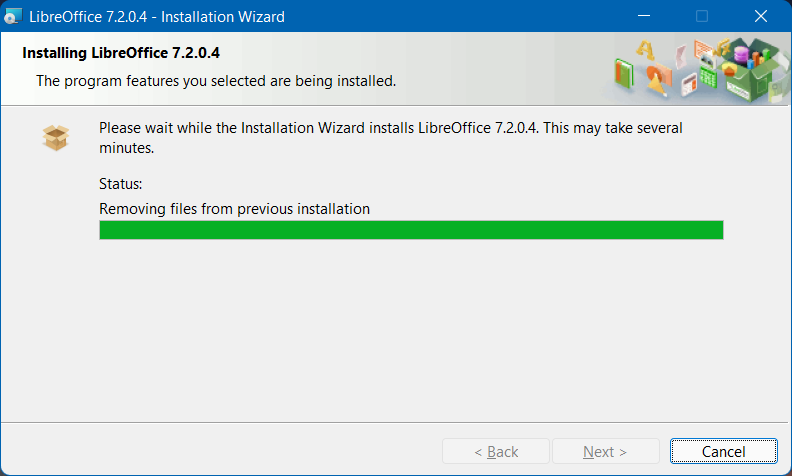This screenshot has width=792, height=476.
Task: Click the 'Installing LibreOffice 7.2.0.4' heading
Action: tap(121, 53)
